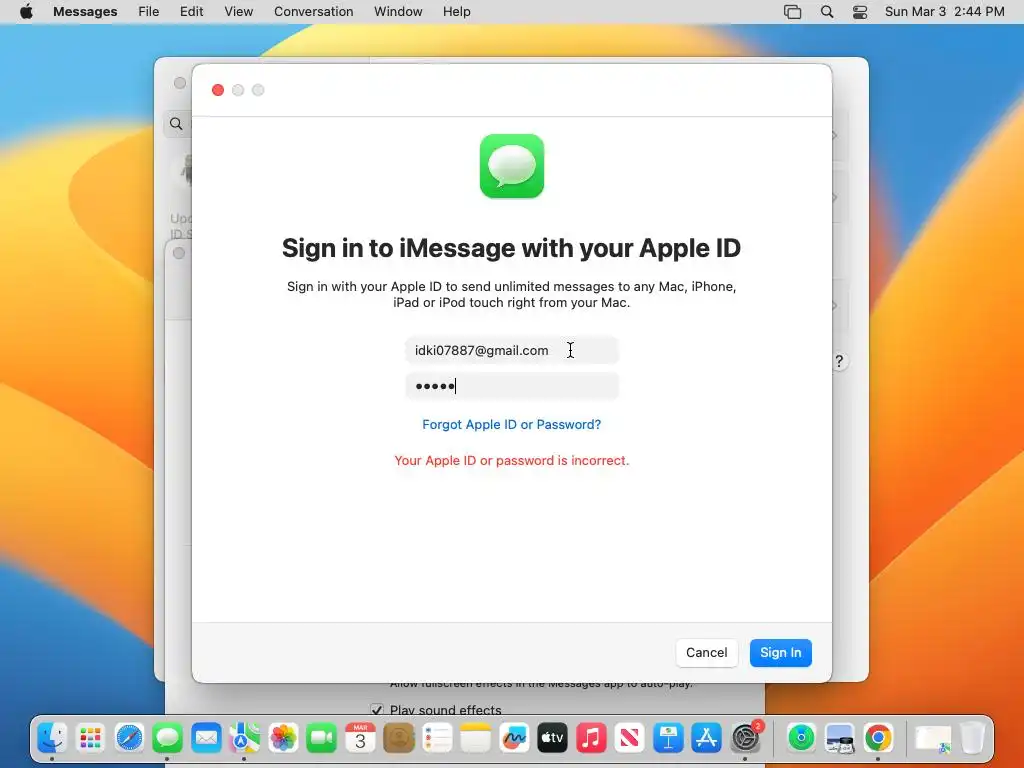The height and width of the screenshot is (768, 1024).
Task: Open the Window menu
Action: [398, 12]
